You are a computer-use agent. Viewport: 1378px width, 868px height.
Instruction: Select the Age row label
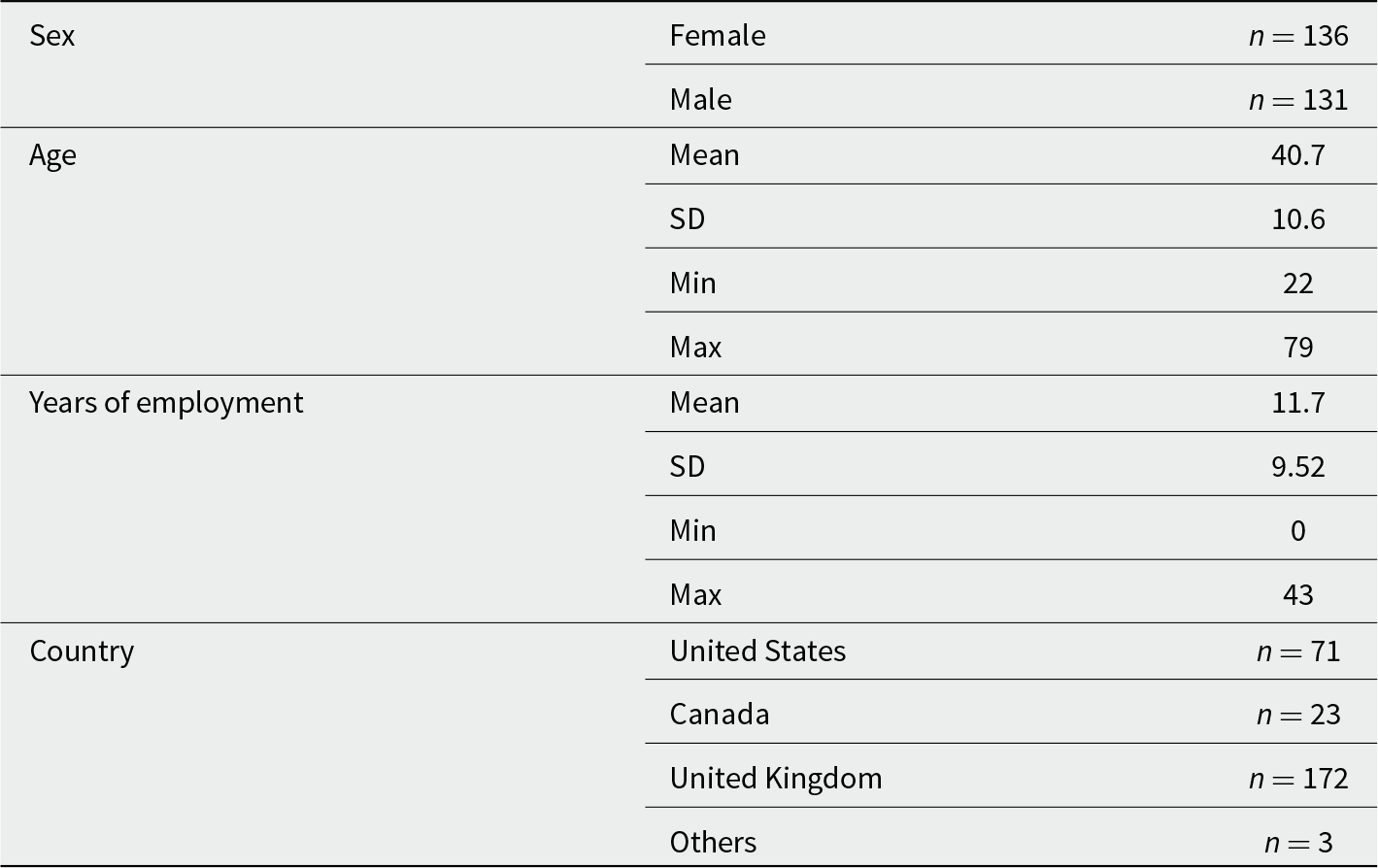tap(52, 156)
